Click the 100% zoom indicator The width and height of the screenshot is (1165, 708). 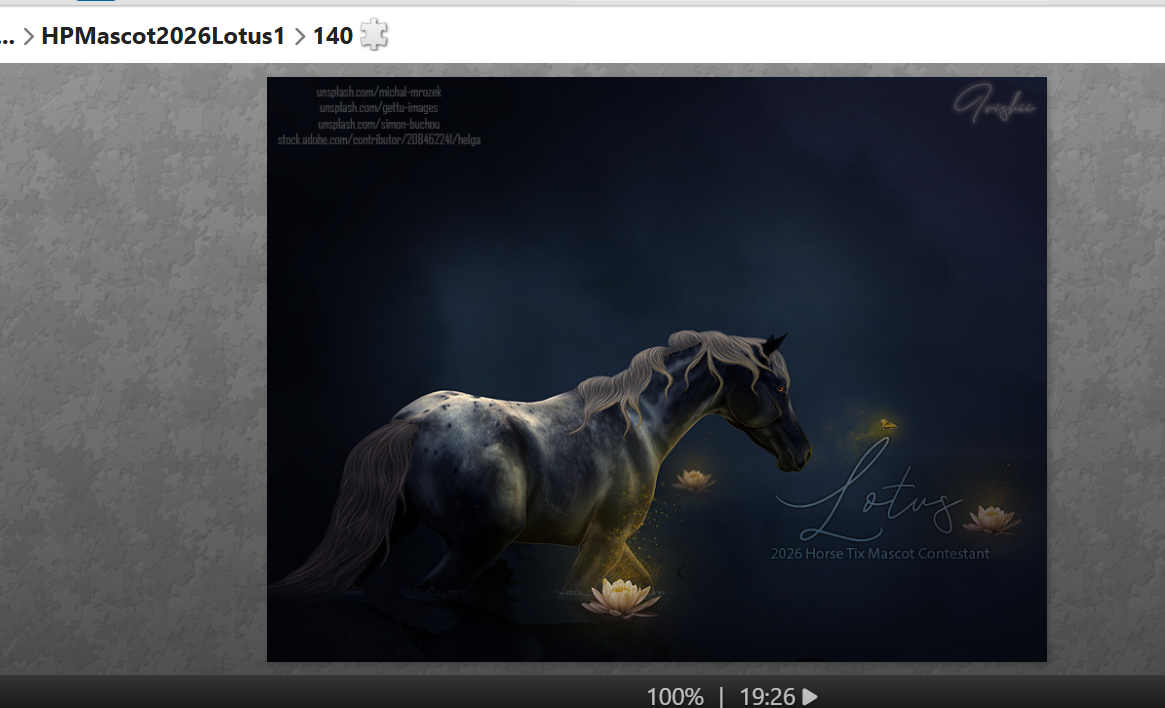[675, 697]
